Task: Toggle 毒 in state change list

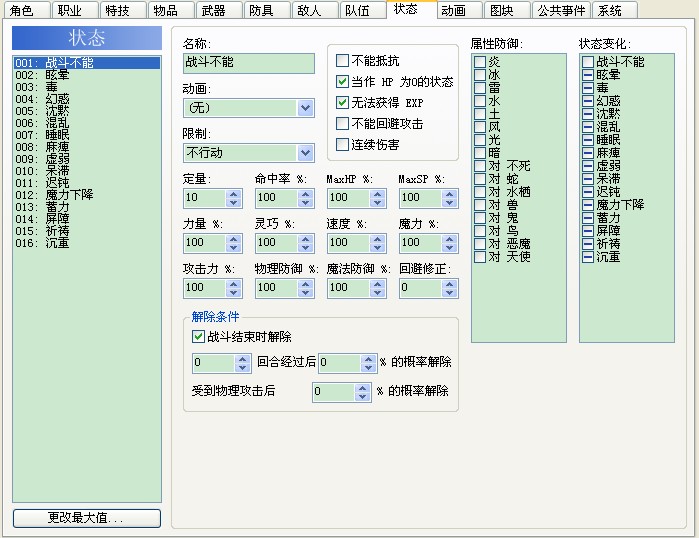Action: tap(588, 88)
